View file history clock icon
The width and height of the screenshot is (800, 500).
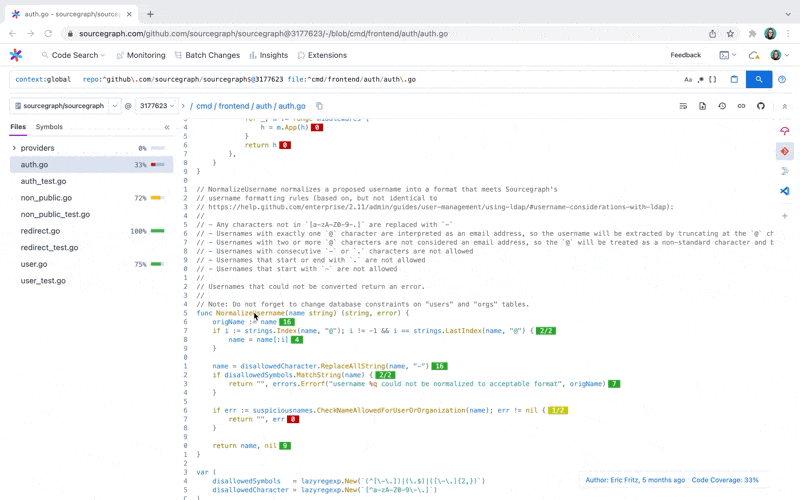[722, 106]
